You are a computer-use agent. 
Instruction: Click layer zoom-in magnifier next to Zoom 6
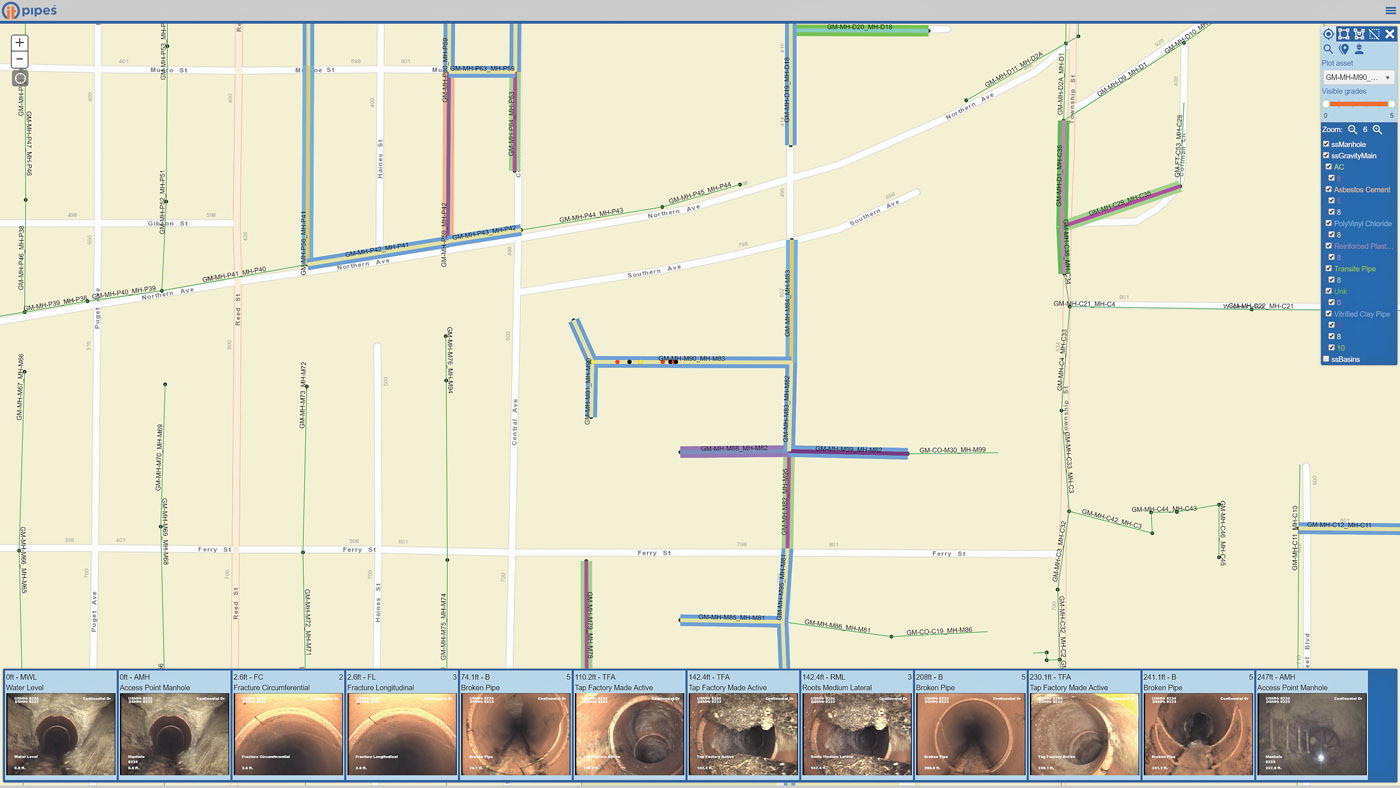(x=1378, y=130)
